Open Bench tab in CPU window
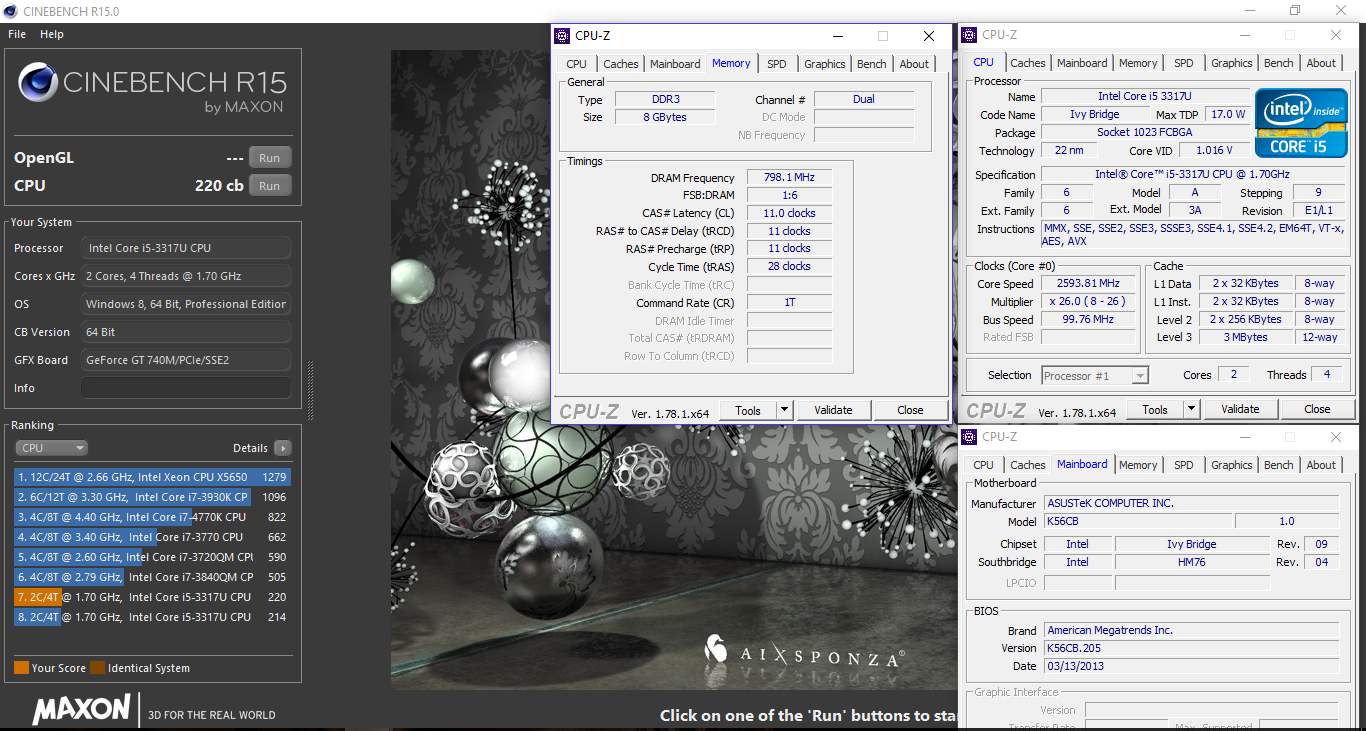The image size is (1366, 731). click(x=1279, y=63)
